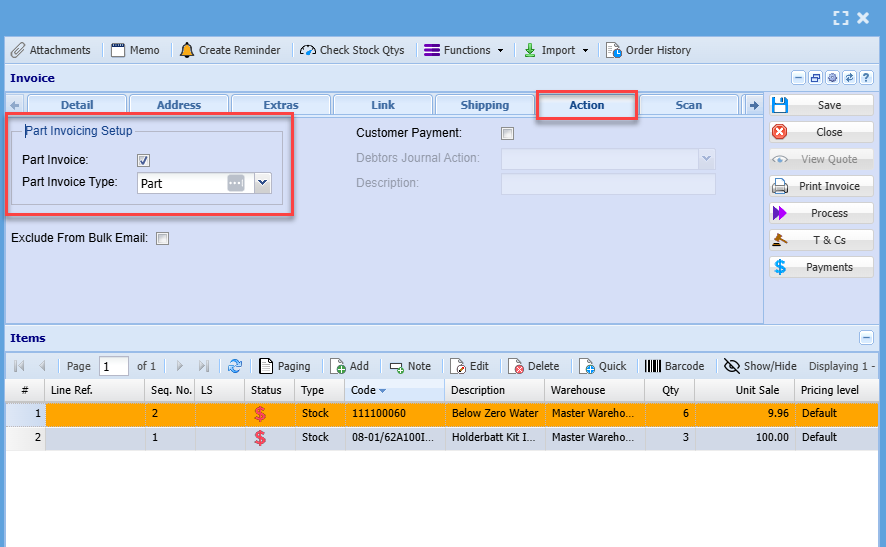This screenshot has width=886, height=547.
Task: Maximize dialog with fullscreen icon
Action: pos(841,18)
